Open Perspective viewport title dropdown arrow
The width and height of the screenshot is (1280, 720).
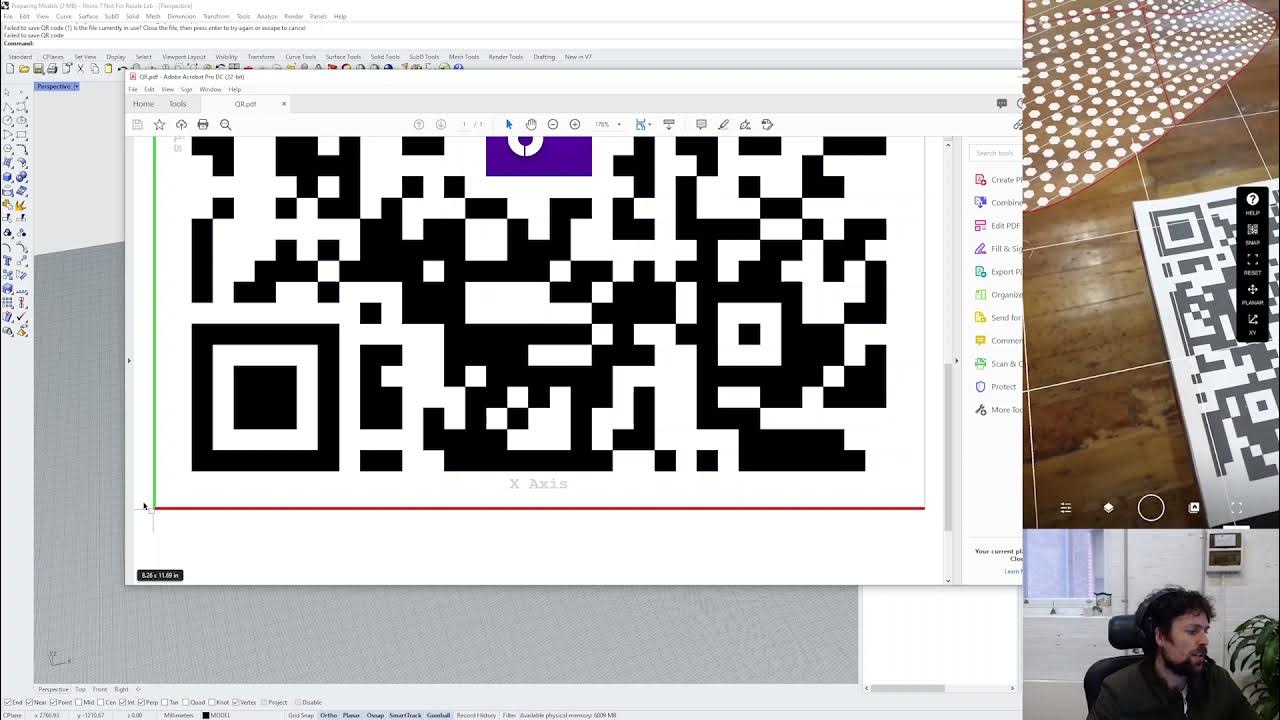[76, 86]
